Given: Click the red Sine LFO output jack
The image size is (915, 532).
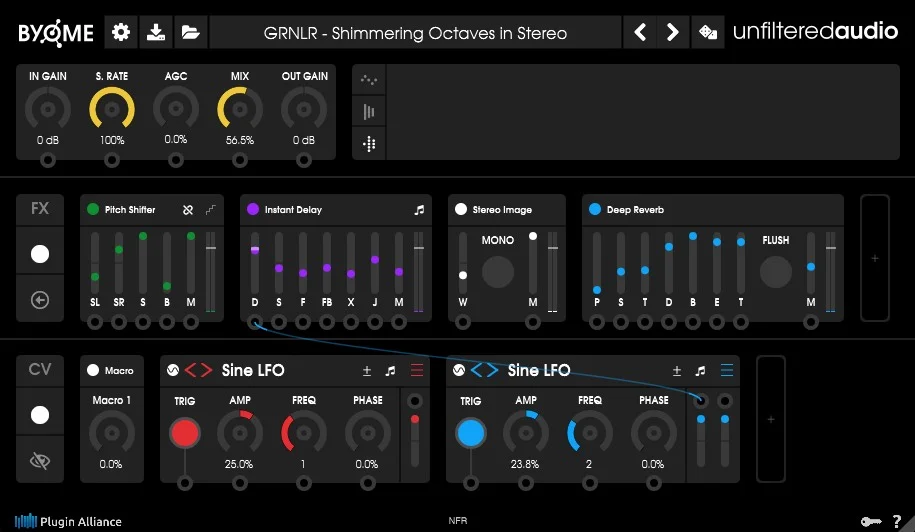Looking at the screenshot, I should pos(415,401).
